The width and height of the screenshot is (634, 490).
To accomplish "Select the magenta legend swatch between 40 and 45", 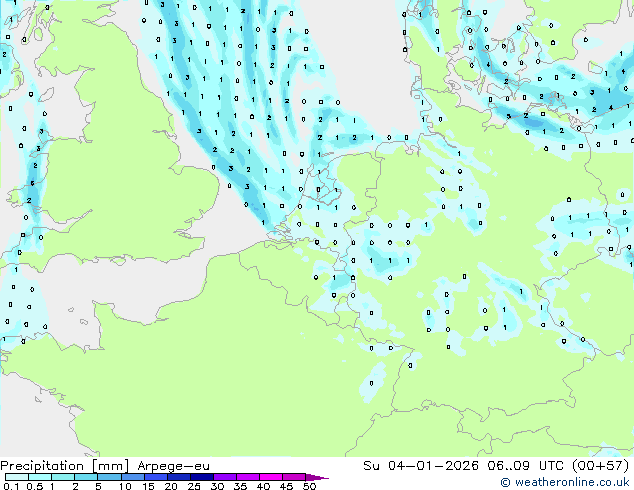I will [271, 477].
